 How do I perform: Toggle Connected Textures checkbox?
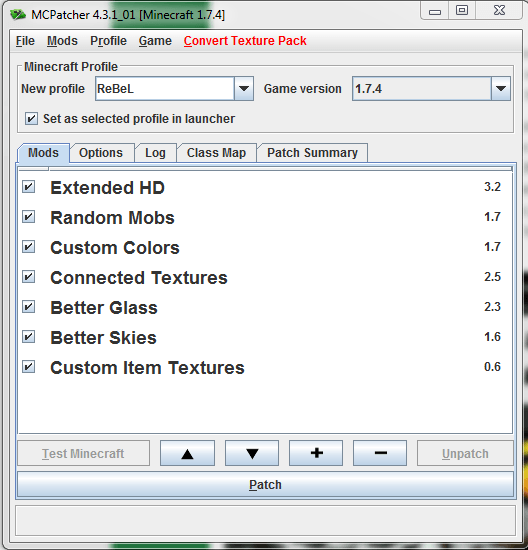click(x=29, y=277)
